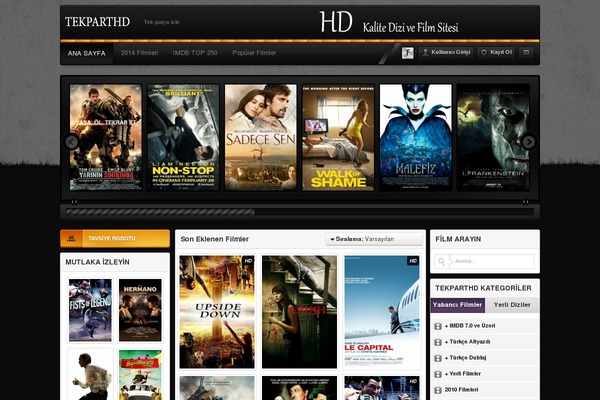Click the HD badge on Upside Down poster

point(248,261)
